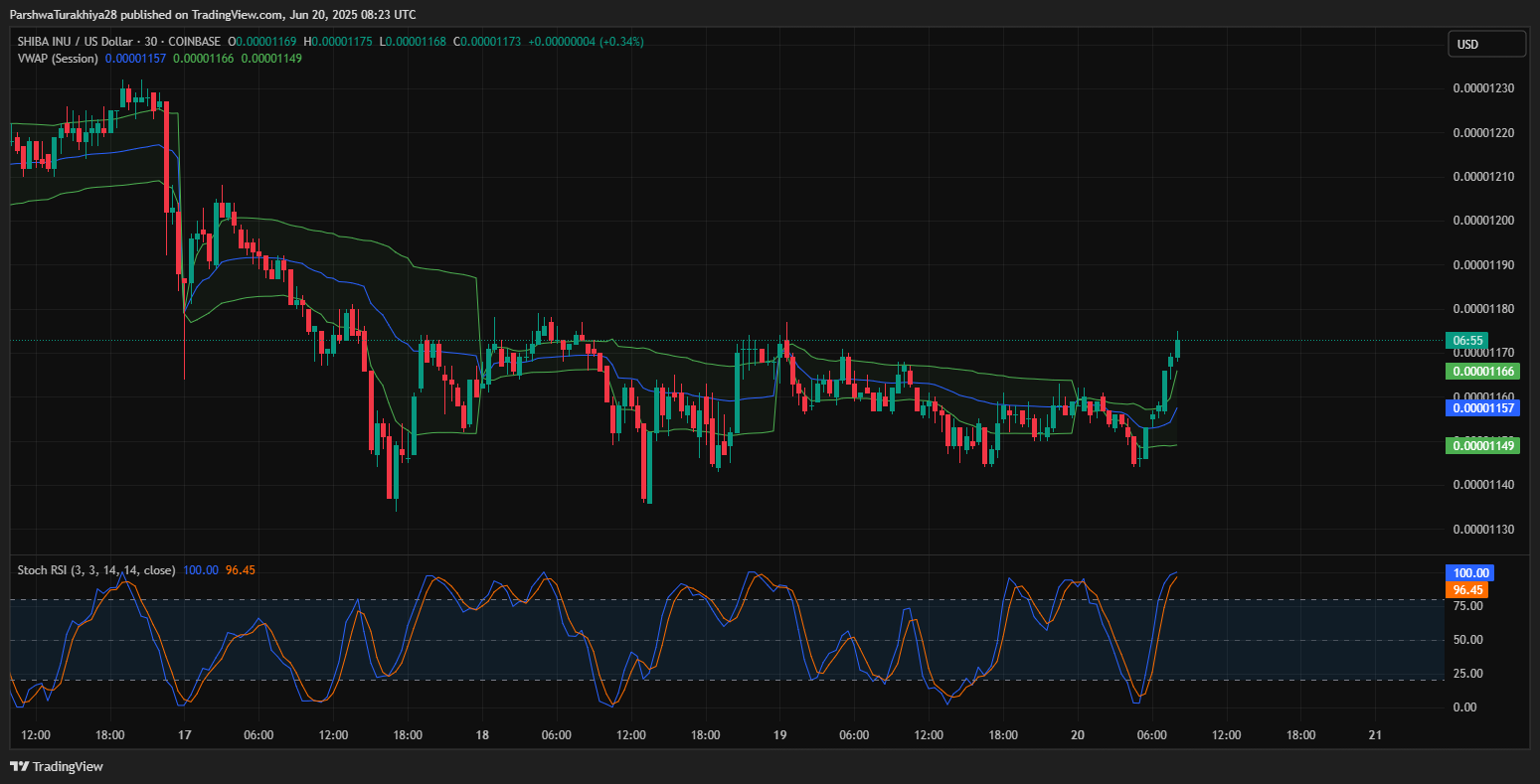Click the 0.00001230 price axis label
The image size is (1540, 784).
click(1483, 88)
